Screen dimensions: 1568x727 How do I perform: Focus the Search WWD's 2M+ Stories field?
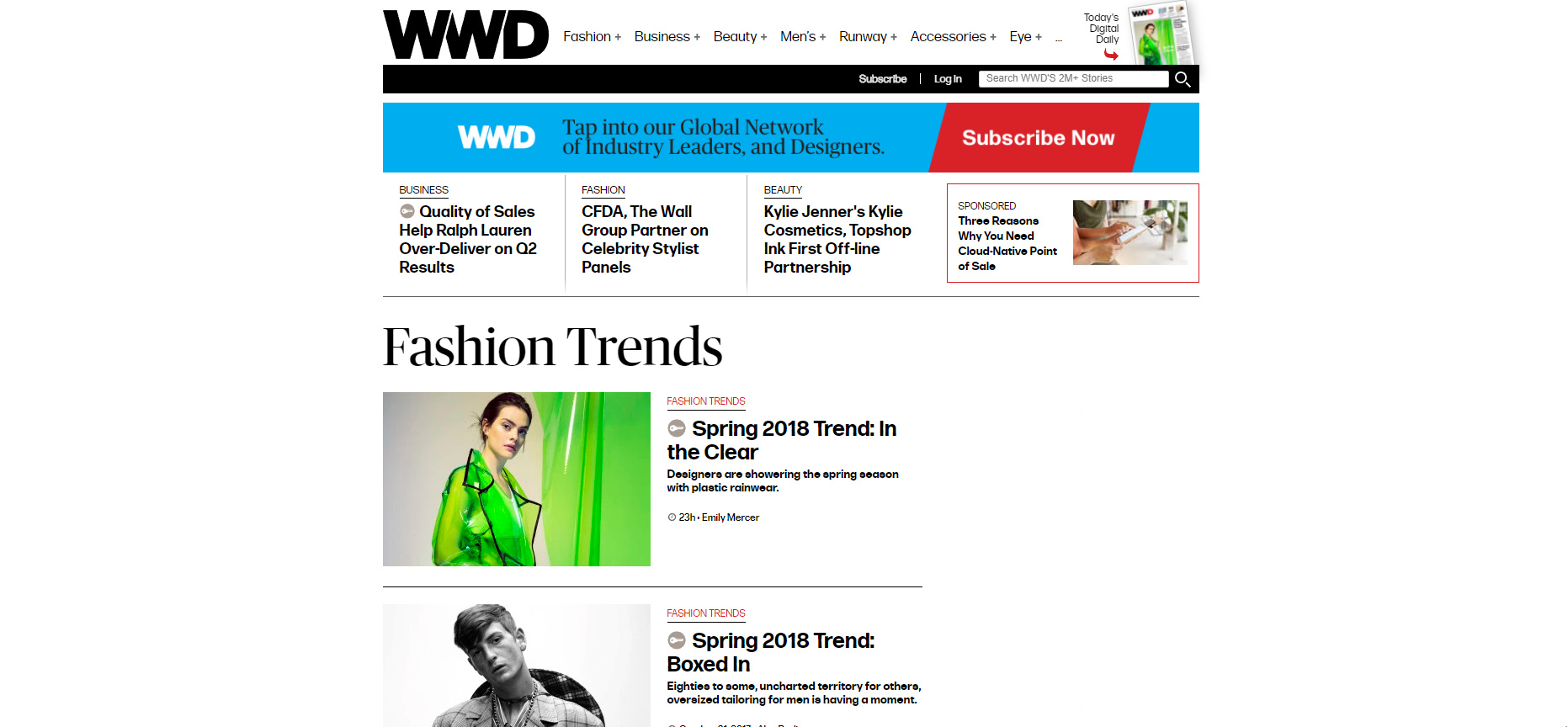tap(1073, 78)
